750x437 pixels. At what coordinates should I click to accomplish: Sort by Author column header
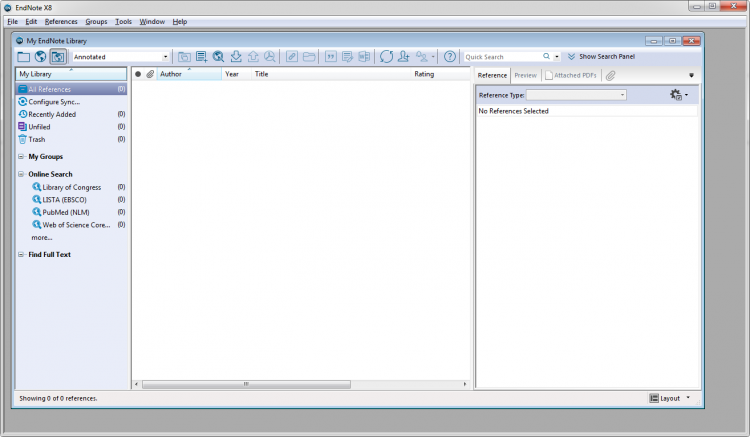click(x=189, y=74)
